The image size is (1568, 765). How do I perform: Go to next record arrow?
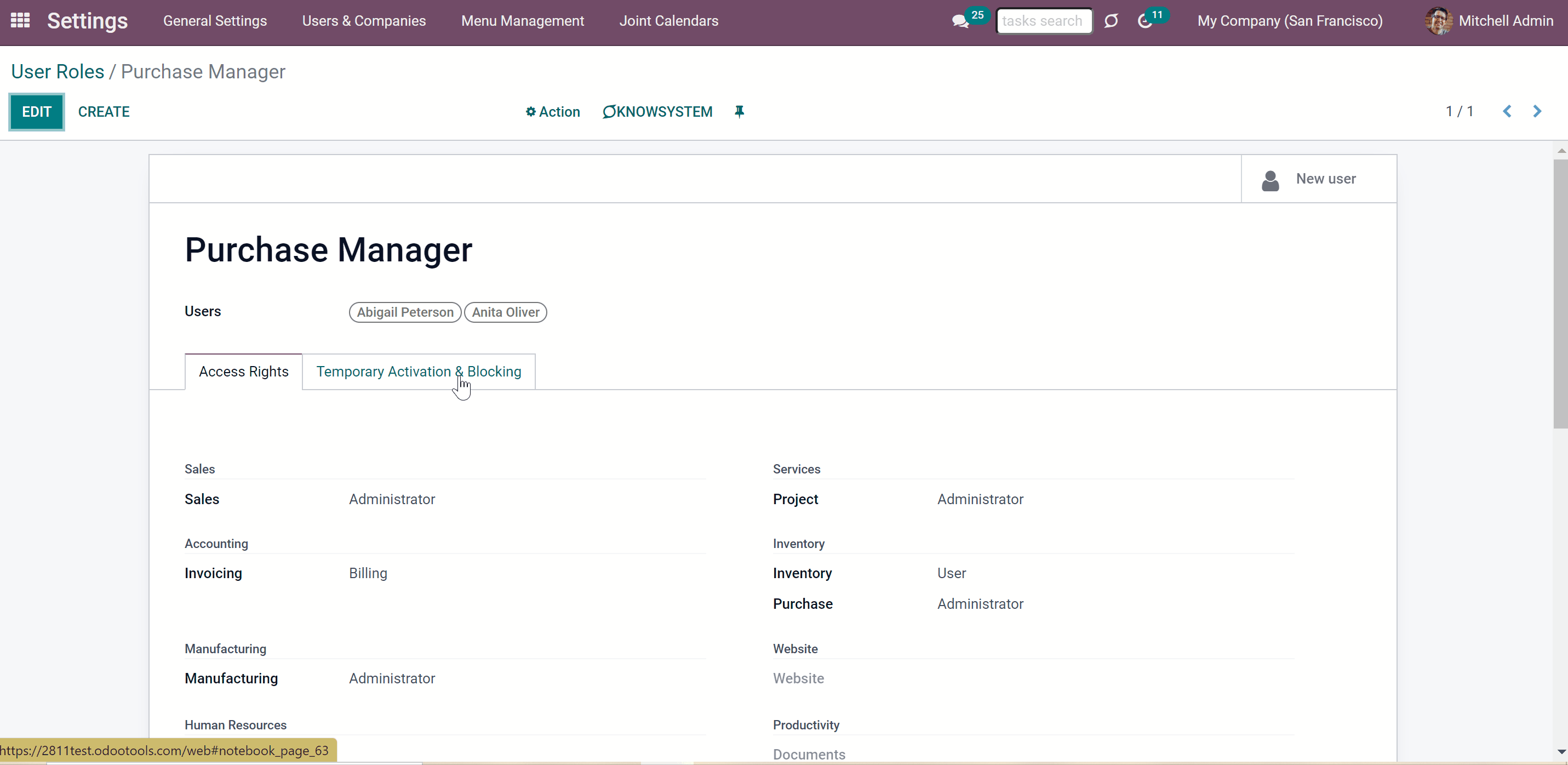click(1537, 111)
